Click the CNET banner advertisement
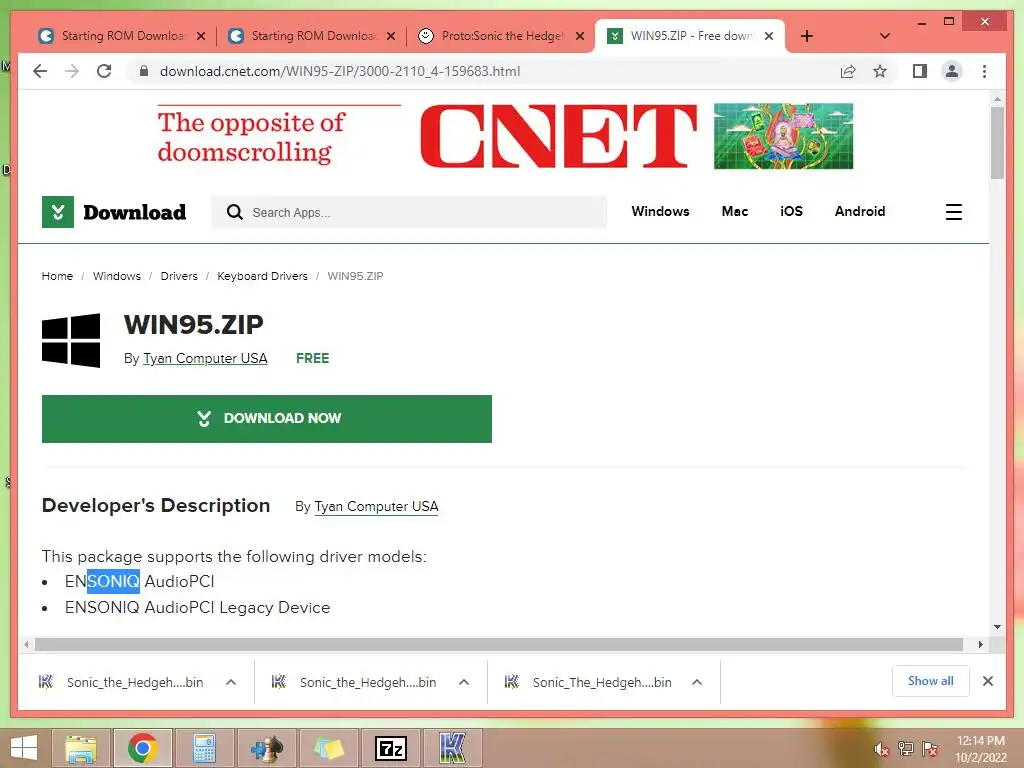This screenshot has width=1024, height=768. point(505,136)
